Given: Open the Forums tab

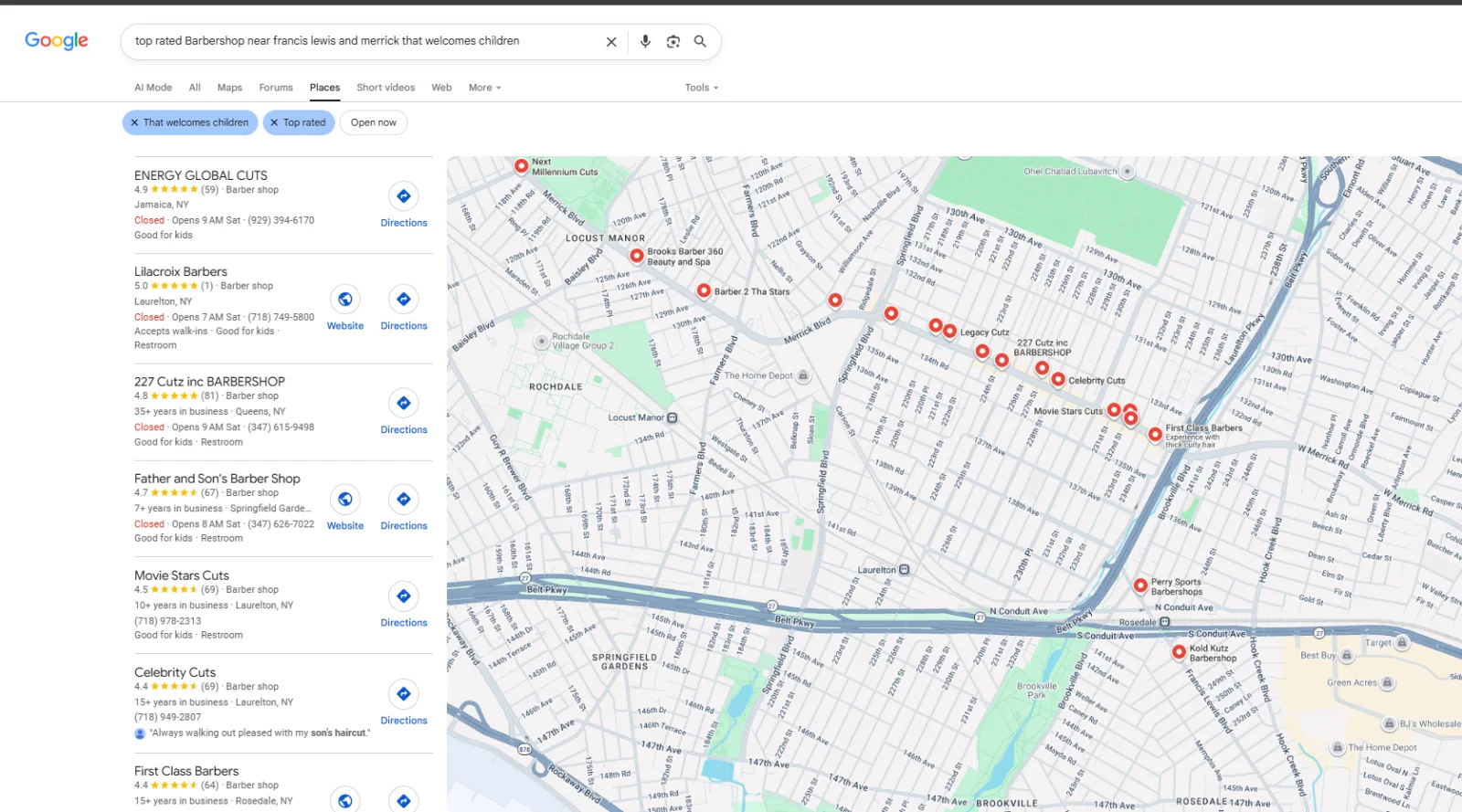Looking at the screenshot, I should click(276, 88).
